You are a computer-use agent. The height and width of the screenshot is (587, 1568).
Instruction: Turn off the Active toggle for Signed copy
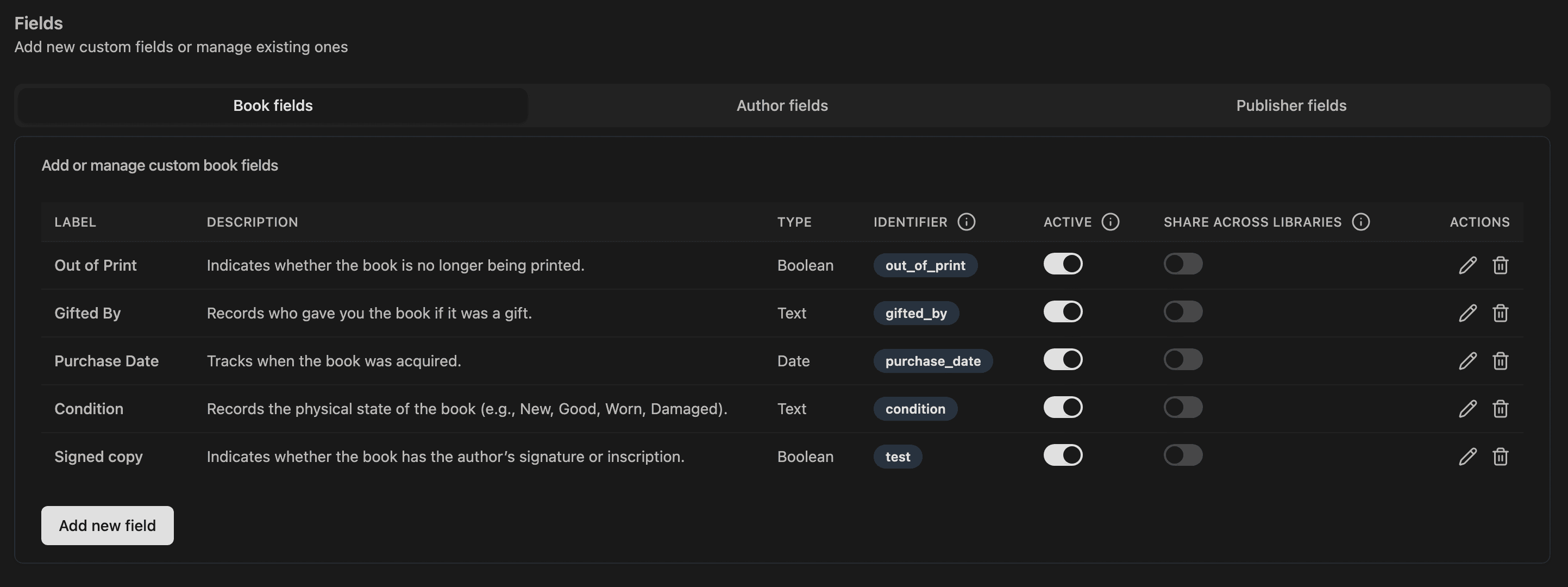click(x=1062, y=455)
